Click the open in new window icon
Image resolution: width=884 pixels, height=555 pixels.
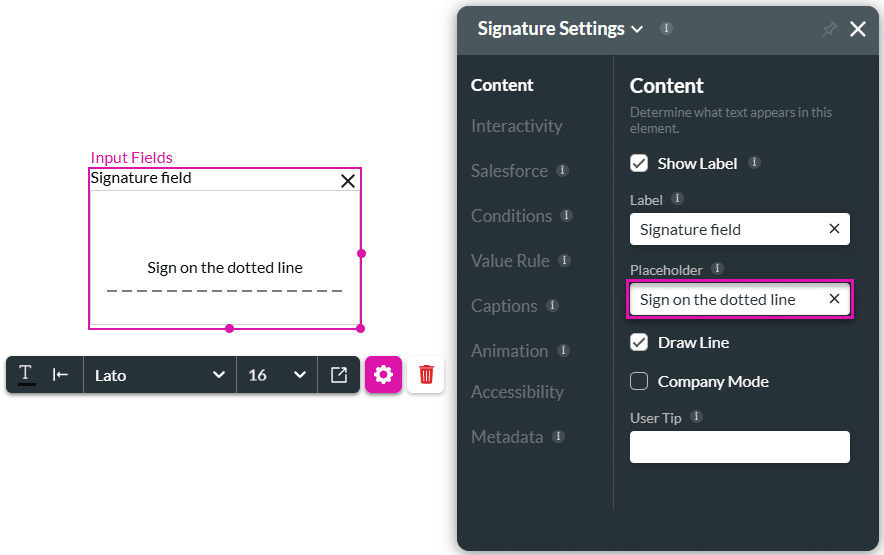point(339,375)
